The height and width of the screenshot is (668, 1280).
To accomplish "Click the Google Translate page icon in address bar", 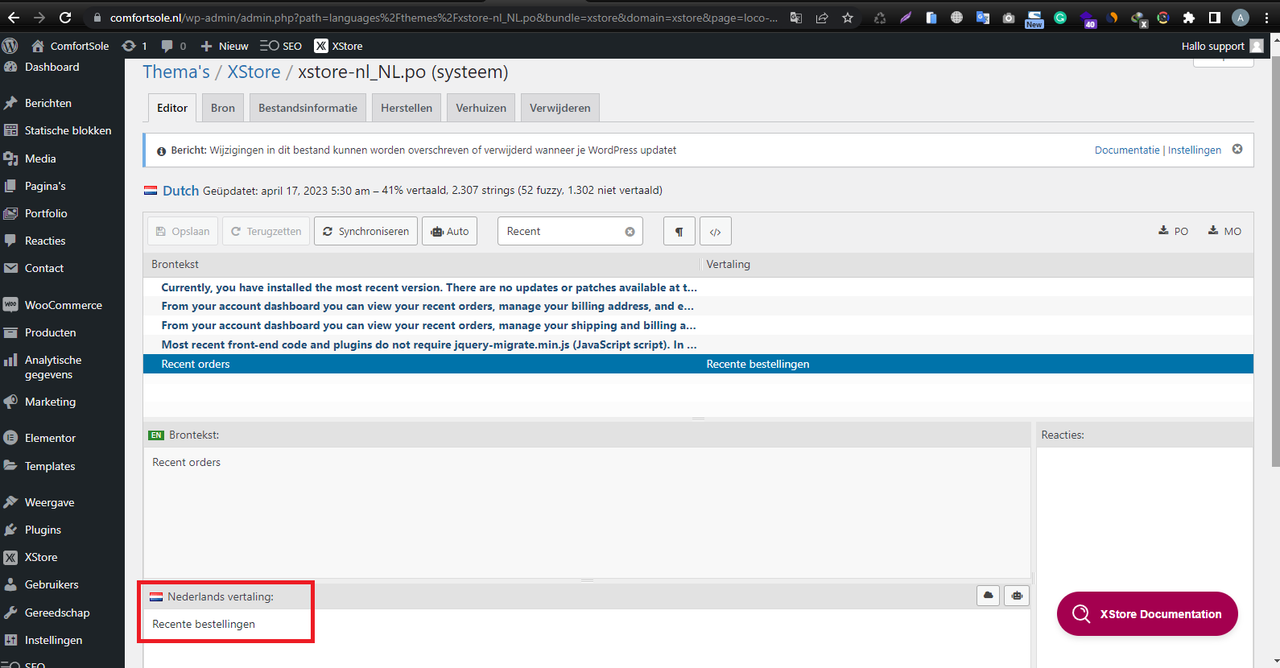I will 796,18.
